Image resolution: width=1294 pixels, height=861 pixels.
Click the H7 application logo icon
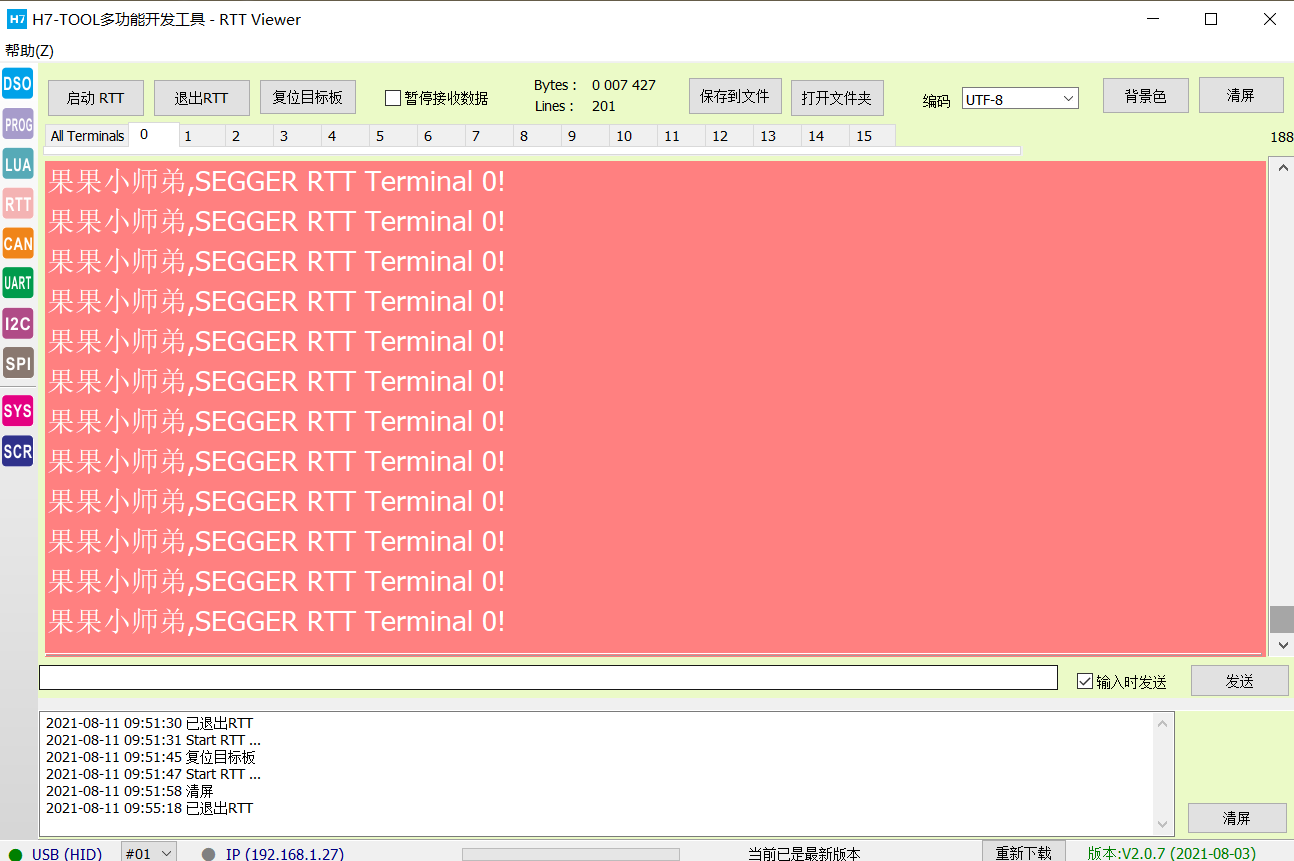(x=17, y=19)
